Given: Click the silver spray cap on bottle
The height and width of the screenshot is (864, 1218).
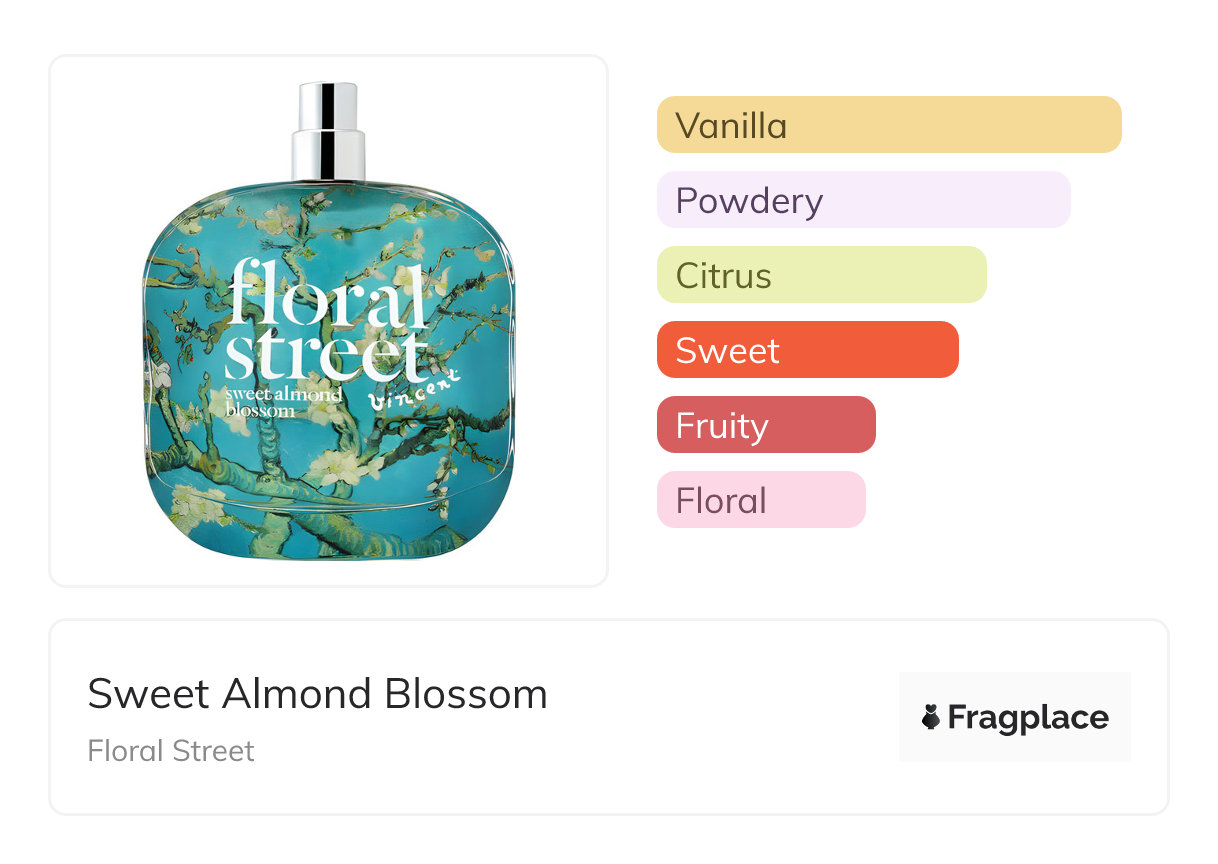Looking at the screenshot, I should coord(328,131).
